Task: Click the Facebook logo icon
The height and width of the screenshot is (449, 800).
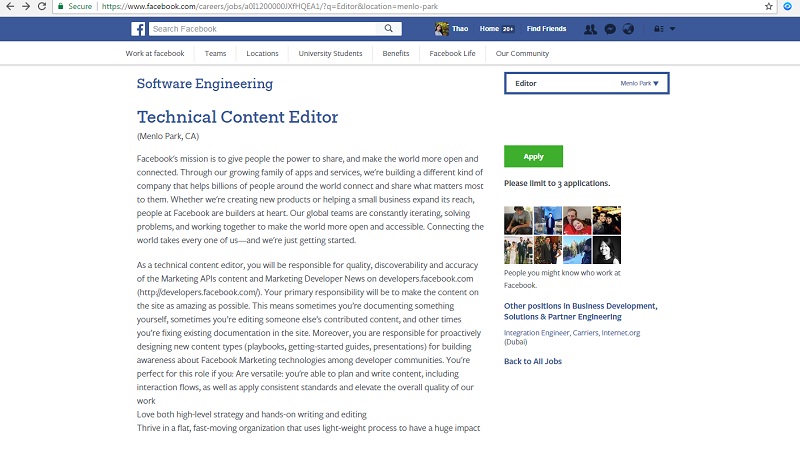Action: 138,29
